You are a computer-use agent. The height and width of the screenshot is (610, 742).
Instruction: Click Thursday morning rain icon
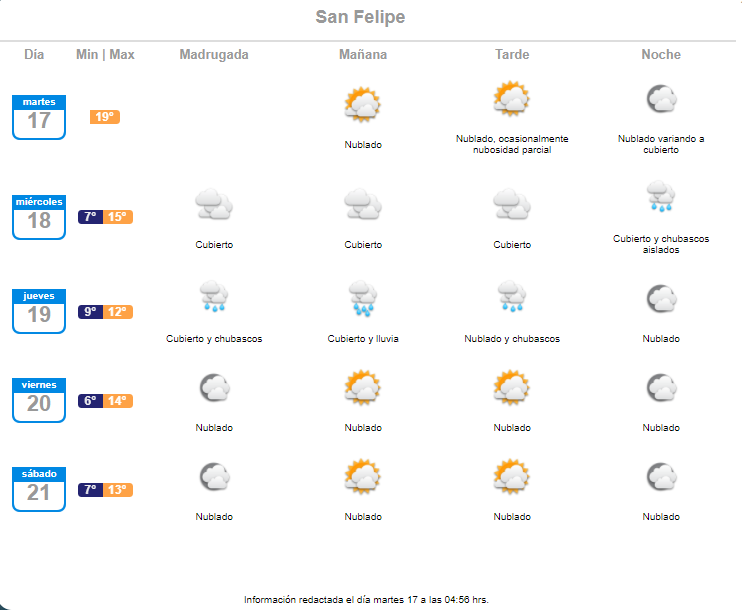pos(362,299)
